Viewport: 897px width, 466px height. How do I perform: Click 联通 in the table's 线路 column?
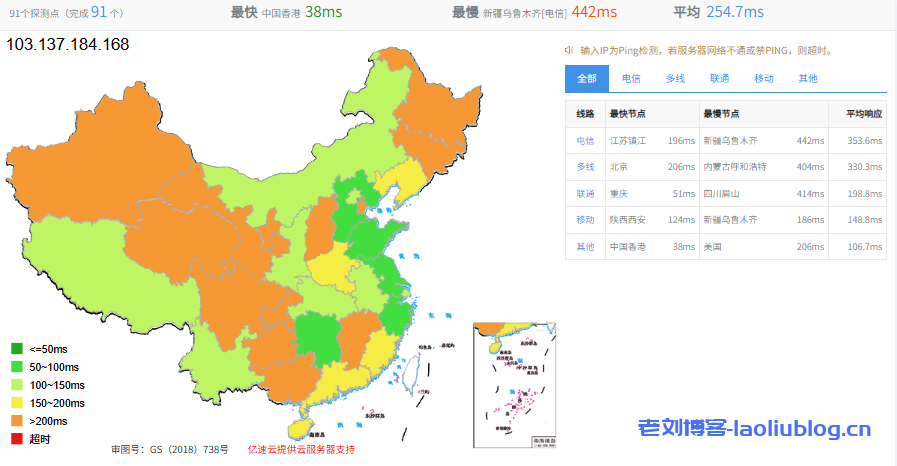coord(585,193)
